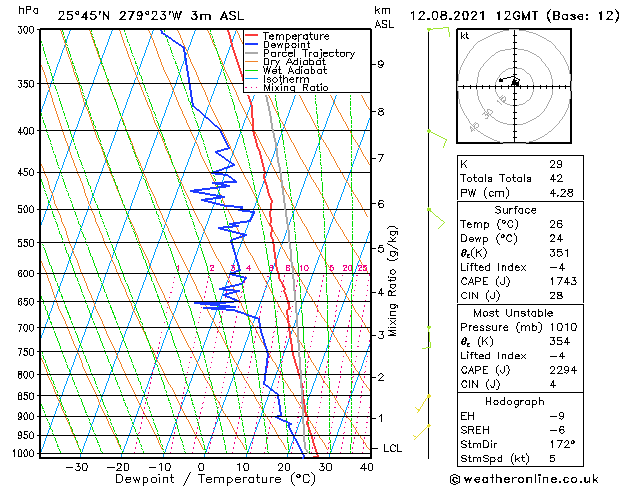Screen dimensions: 629x486
Task: Click the 300 hPa pressure label
Action: (28, 30)
